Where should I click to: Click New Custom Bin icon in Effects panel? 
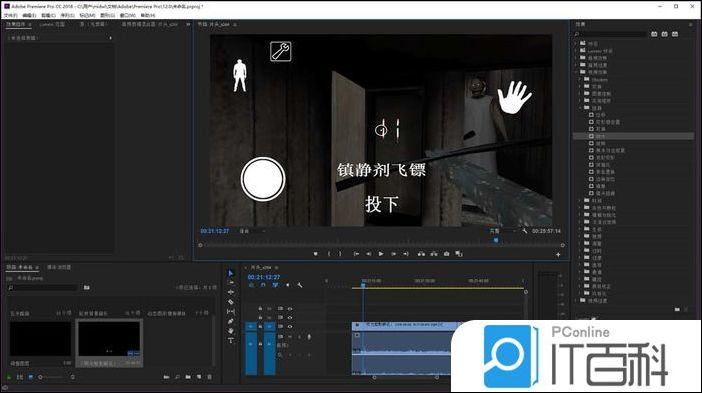point(677,309)
